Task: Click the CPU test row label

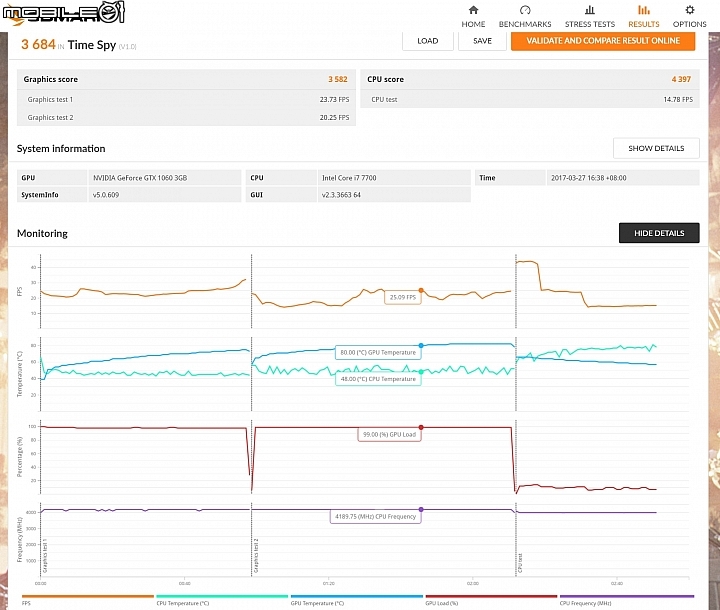Action: point(384,99)
